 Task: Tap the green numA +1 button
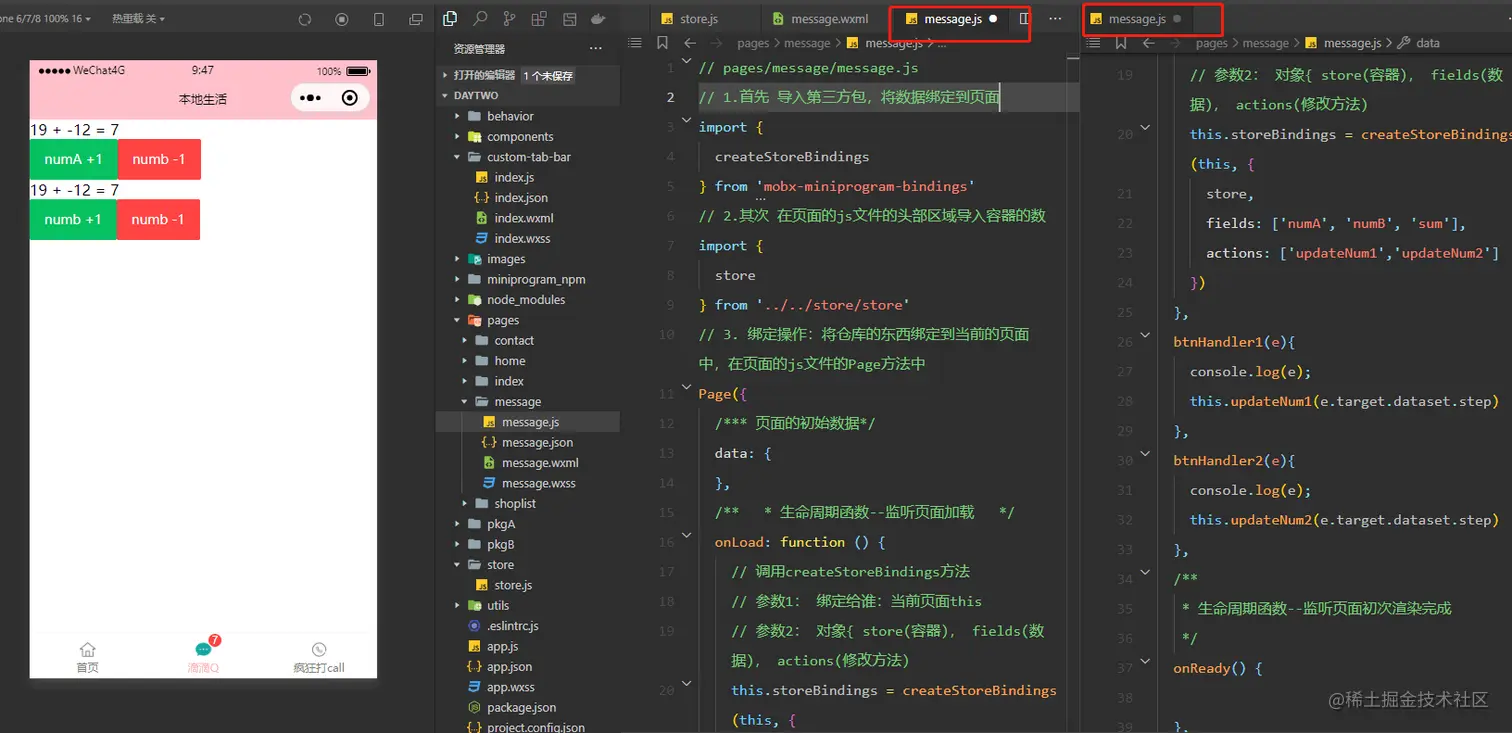click(73, 159)
